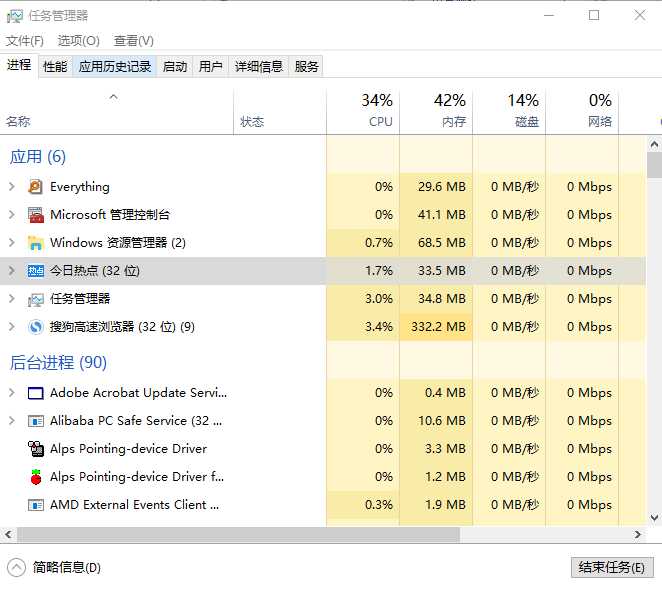The height and width of the screenshot is (592, 662).
Task: Select Adobe Acrobat Update Service 0.4 MB cell
Action: click(436, 393)
